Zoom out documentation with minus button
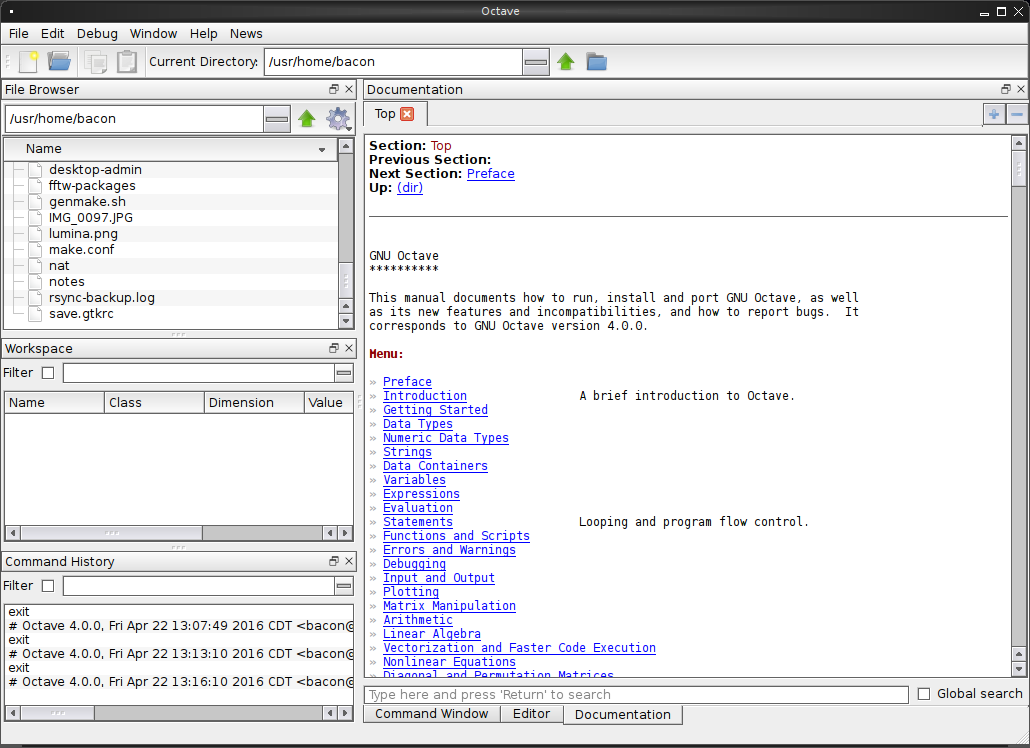 (1017, 114)
